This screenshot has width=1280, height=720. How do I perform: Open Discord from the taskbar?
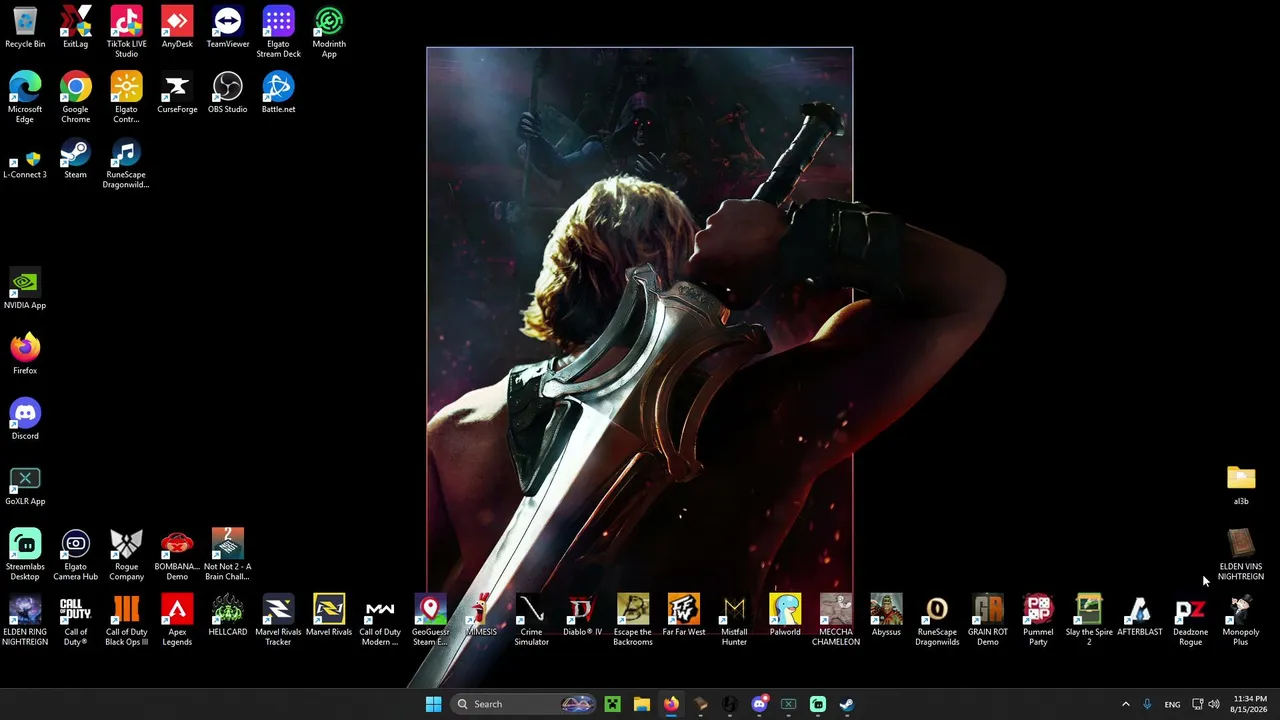click(759, 704)
